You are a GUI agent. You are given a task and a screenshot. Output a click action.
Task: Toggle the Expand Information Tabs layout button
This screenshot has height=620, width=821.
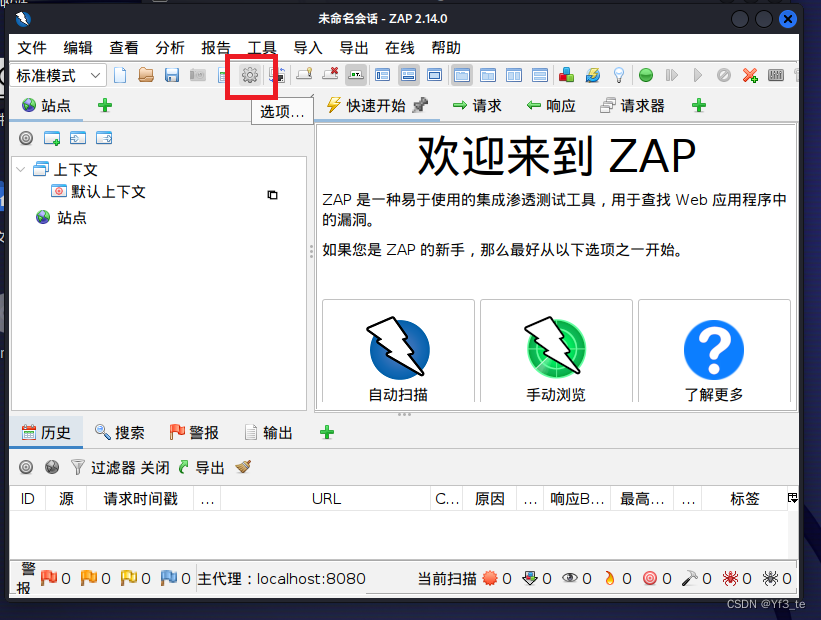pos(408,75)
